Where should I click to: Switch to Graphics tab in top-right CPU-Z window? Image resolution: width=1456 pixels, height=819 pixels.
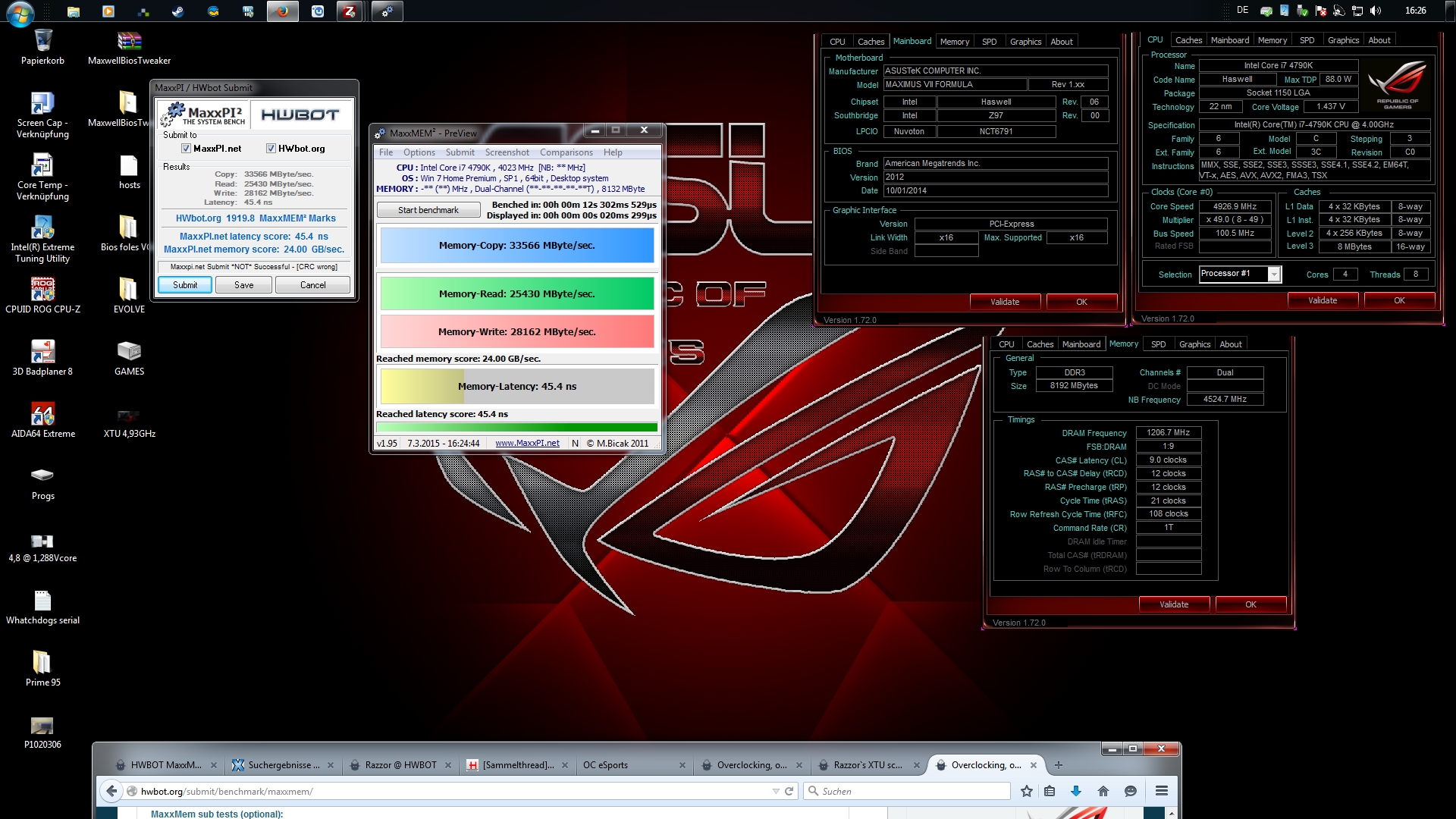click(1343, 40)
